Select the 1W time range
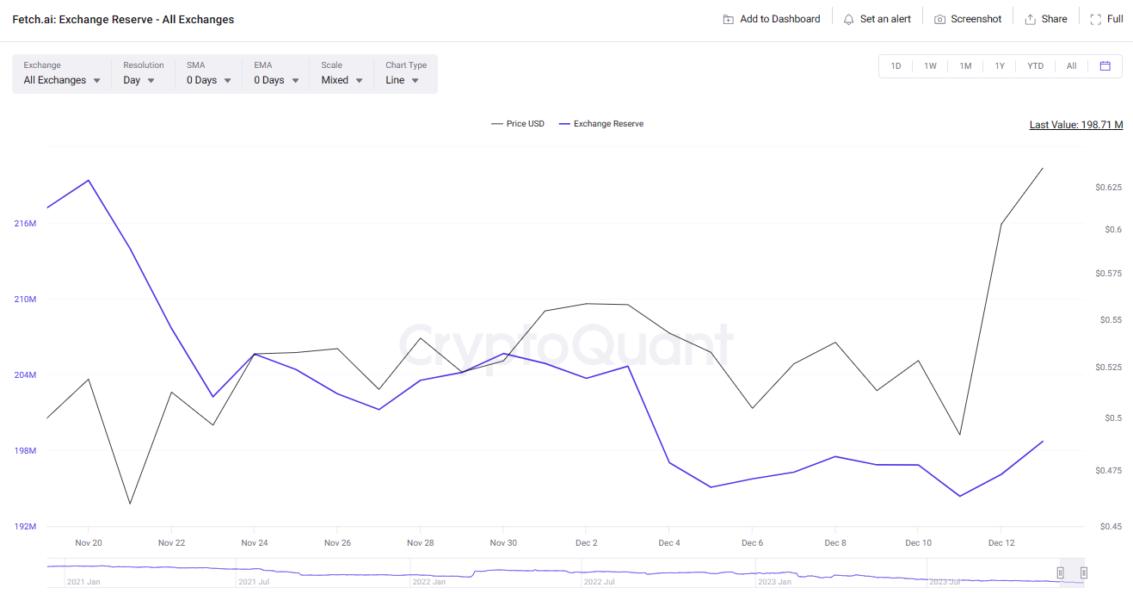 (930, 66)
